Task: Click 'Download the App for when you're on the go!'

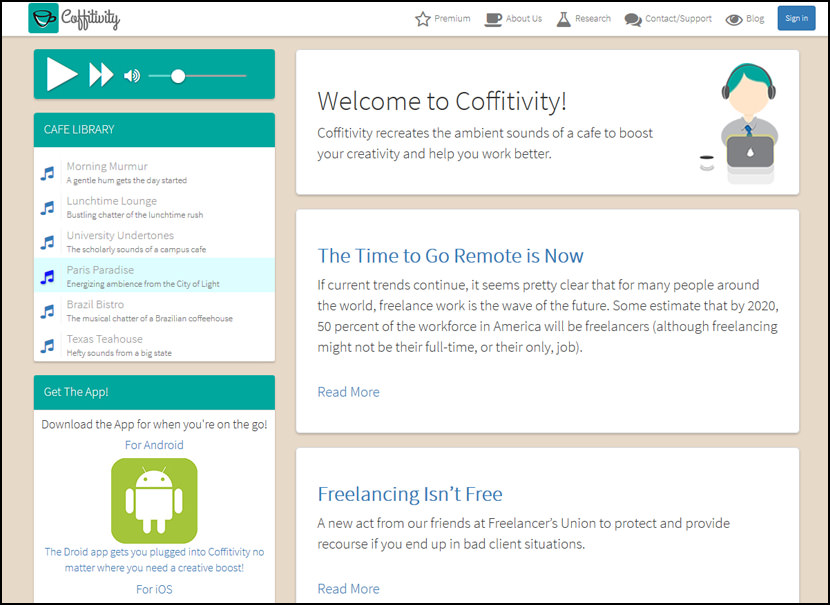Action: (x=154, y=425)
